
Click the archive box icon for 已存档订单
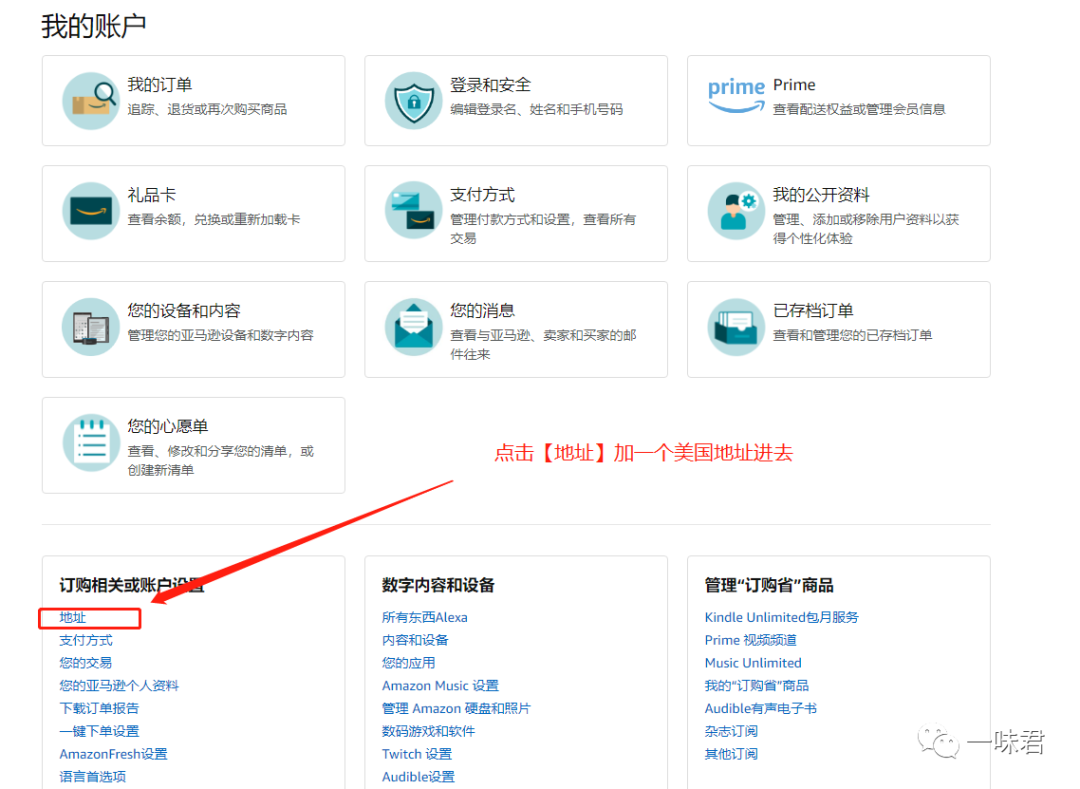click(x=736, y=327)
